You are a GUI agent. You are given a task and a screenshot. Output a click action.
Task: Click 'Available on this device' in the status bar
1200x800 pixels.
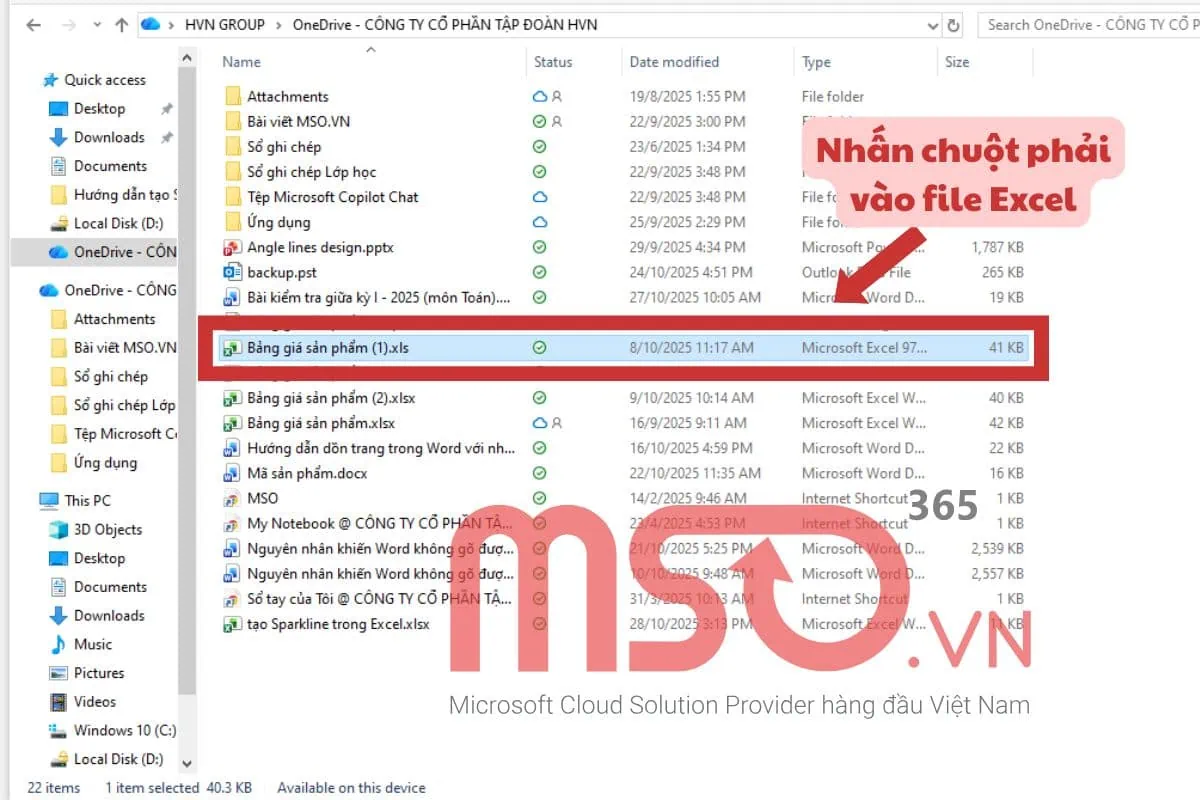coord(350,787)
